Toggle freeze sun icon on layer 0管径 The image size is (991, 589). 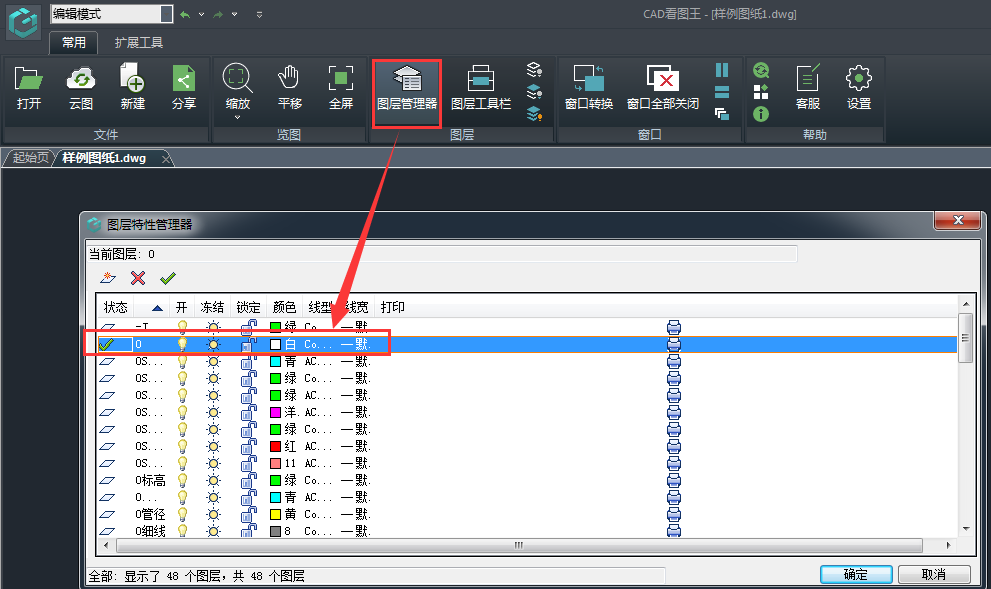coord(213,514)
